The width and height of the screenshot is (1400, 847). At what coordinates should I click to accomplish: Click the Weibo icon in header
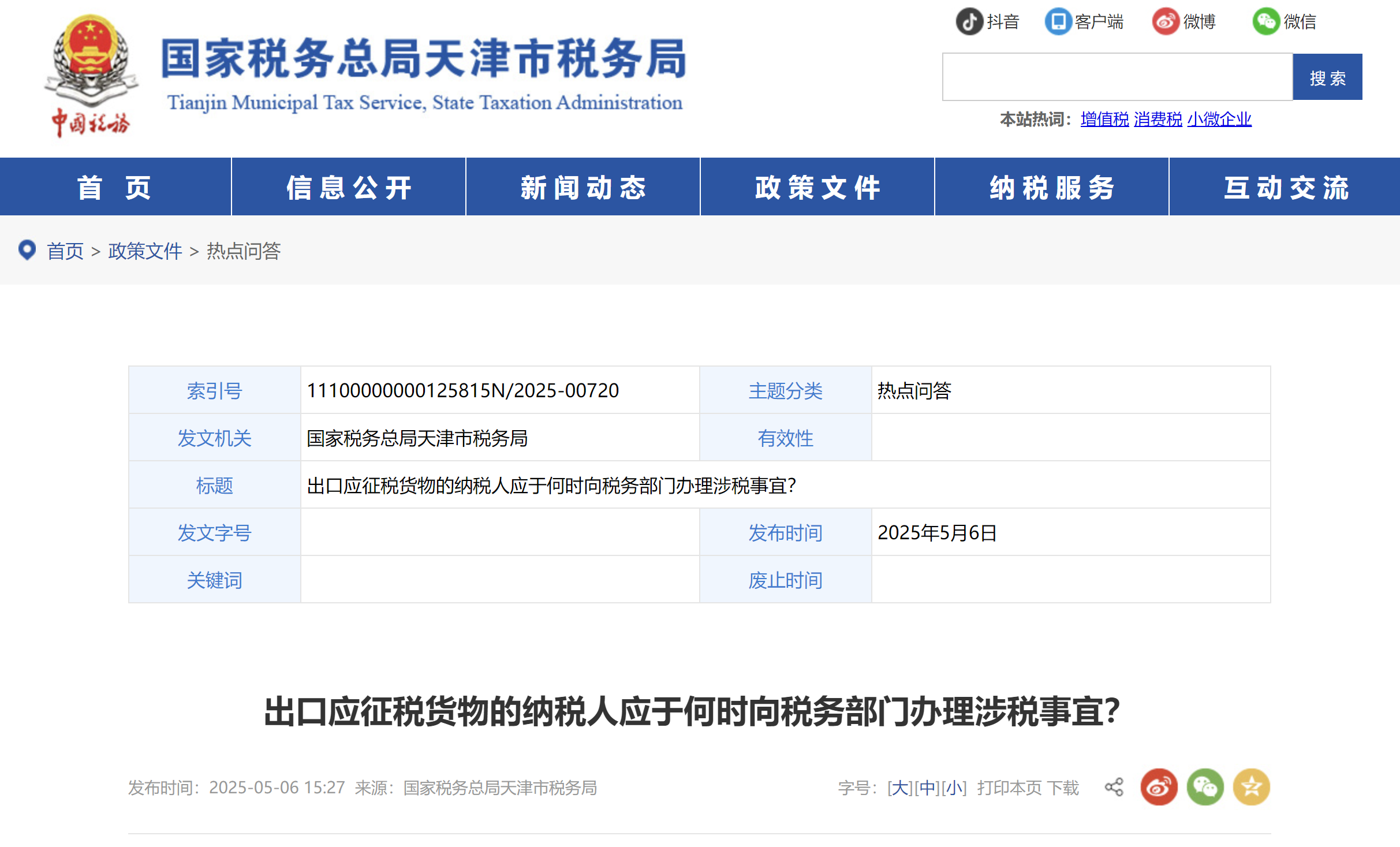[1166, 21]
